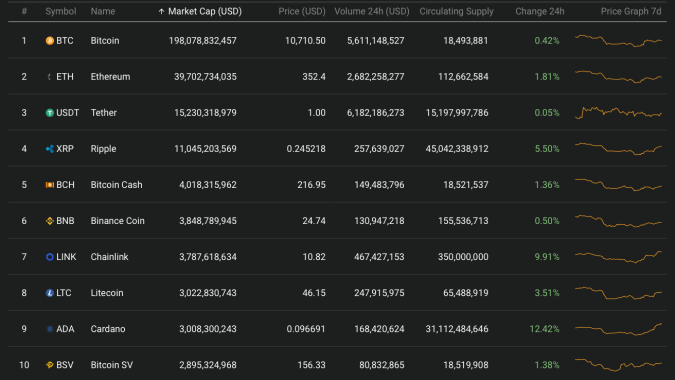Click the Tether USDT coin icon
The height and width of the screenshot is (380, 675).
coord(50,113)
